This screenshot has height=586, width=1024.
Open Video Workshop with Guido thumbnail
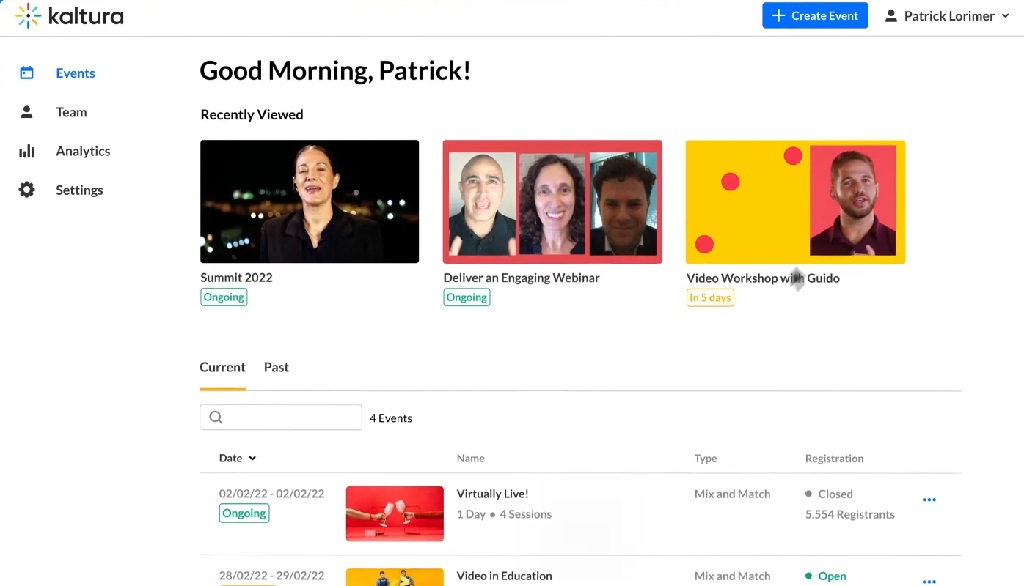click(x=795, y=201)
